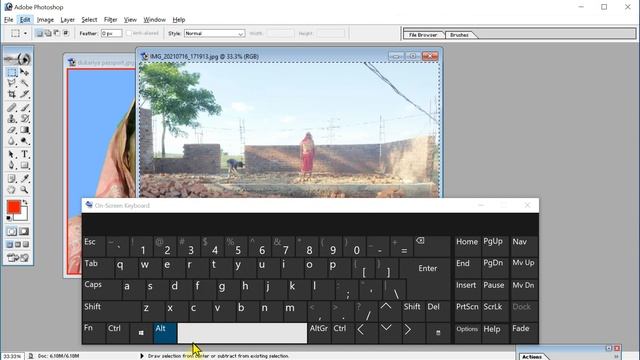Switch to Quick Mask mode
The height and width of the screenshot is (360, 640).
(x=24, y=231)
